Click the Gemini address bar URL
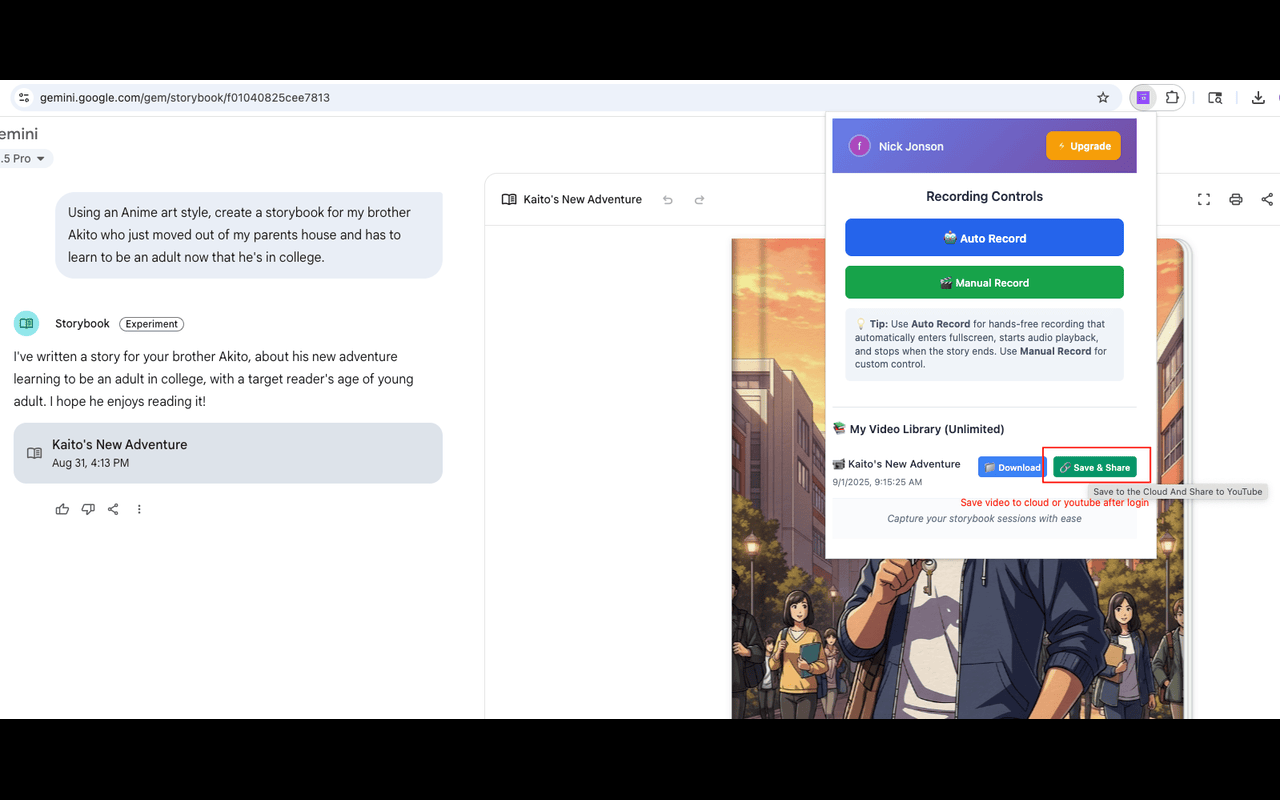 [x=185, y=98]
